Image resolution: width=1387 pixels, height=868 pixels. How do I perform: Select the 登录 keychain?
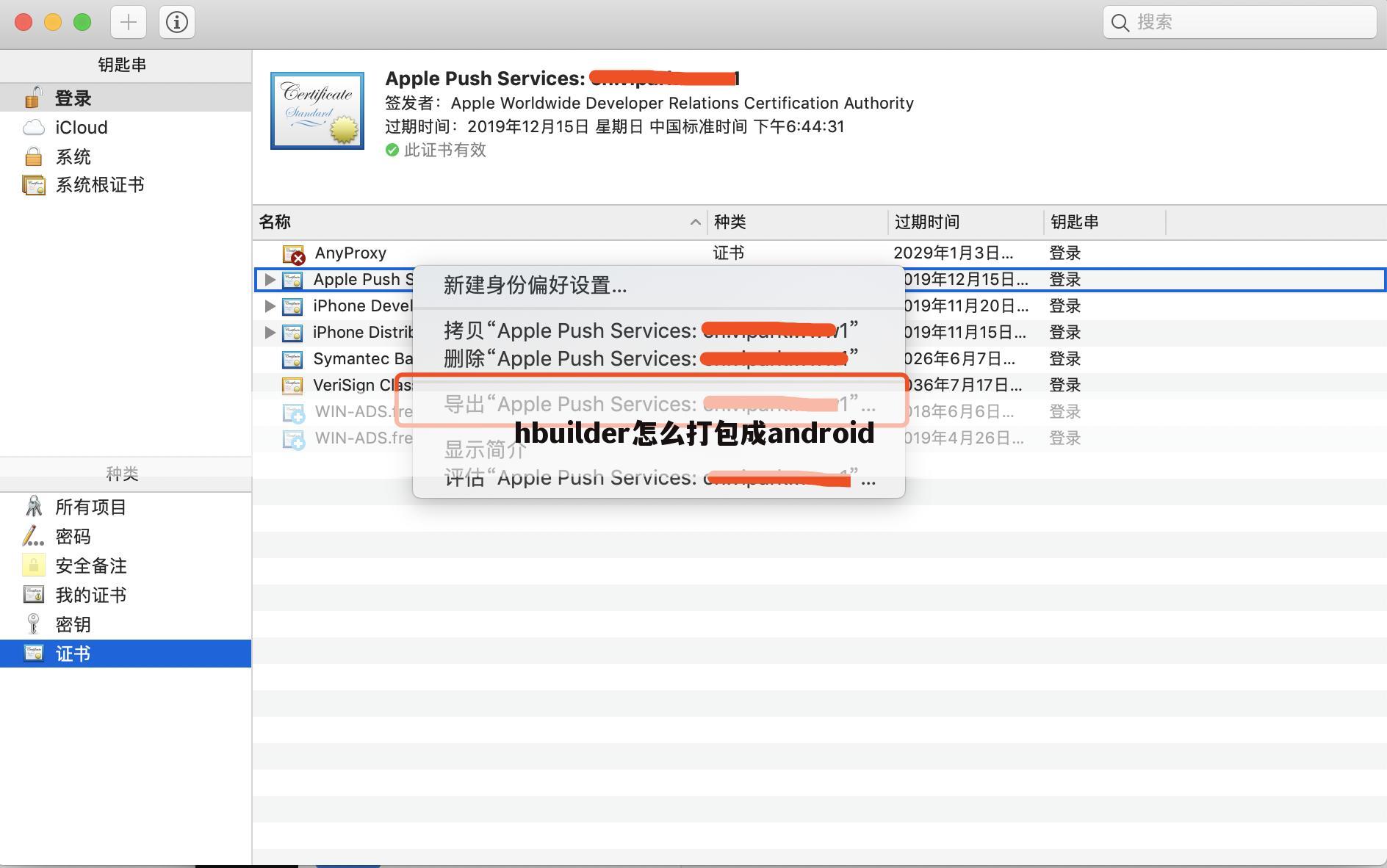point(126,98)
